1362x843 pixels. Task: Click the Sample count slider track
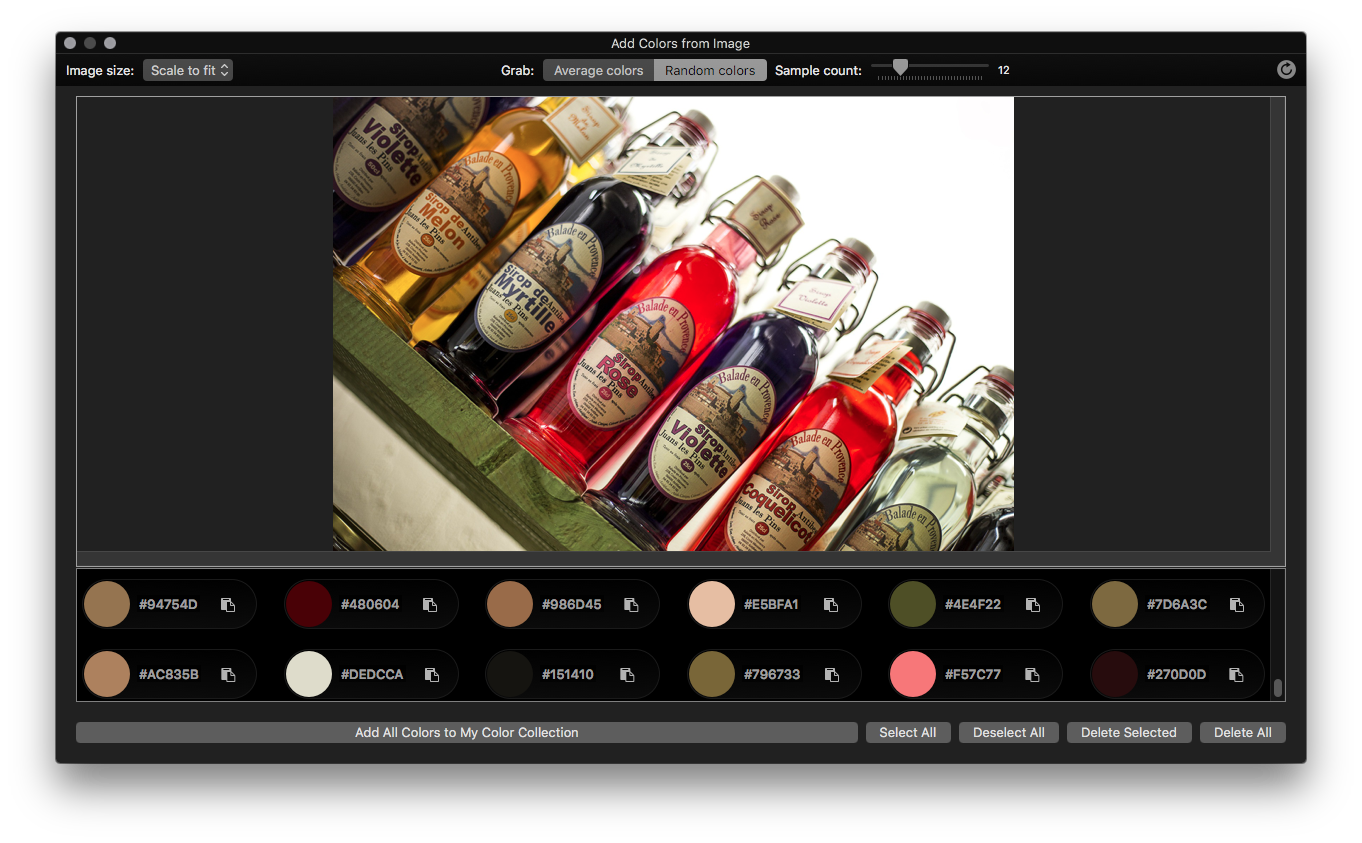(x=930, y=67)
